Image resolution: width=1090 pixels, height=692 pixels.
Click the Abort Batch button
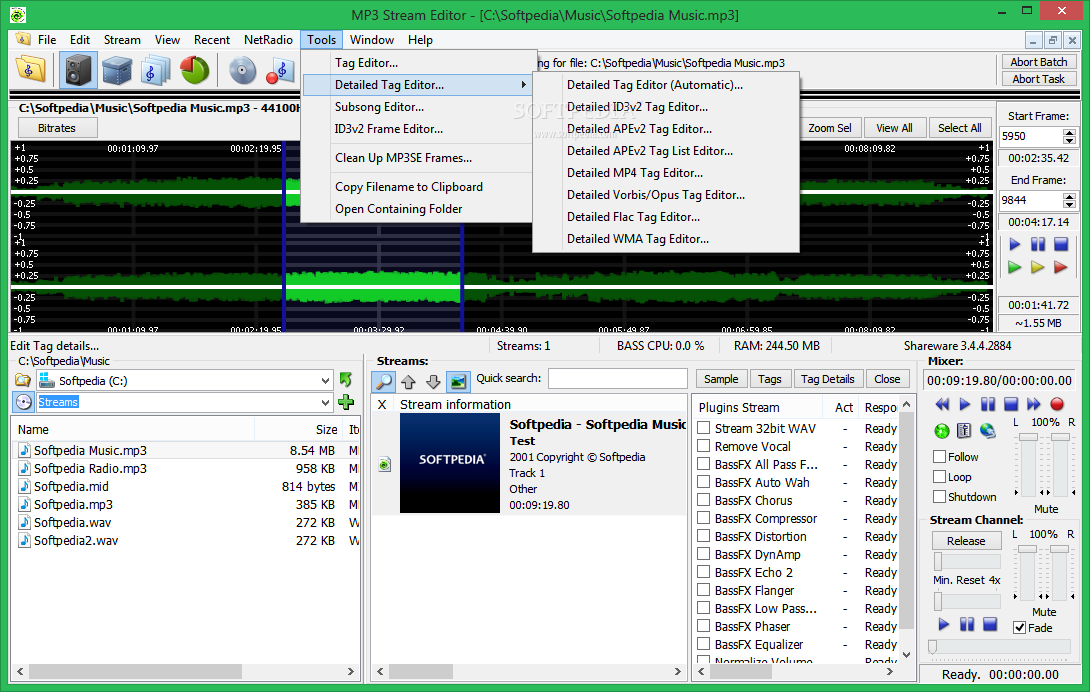point(1039,62)
